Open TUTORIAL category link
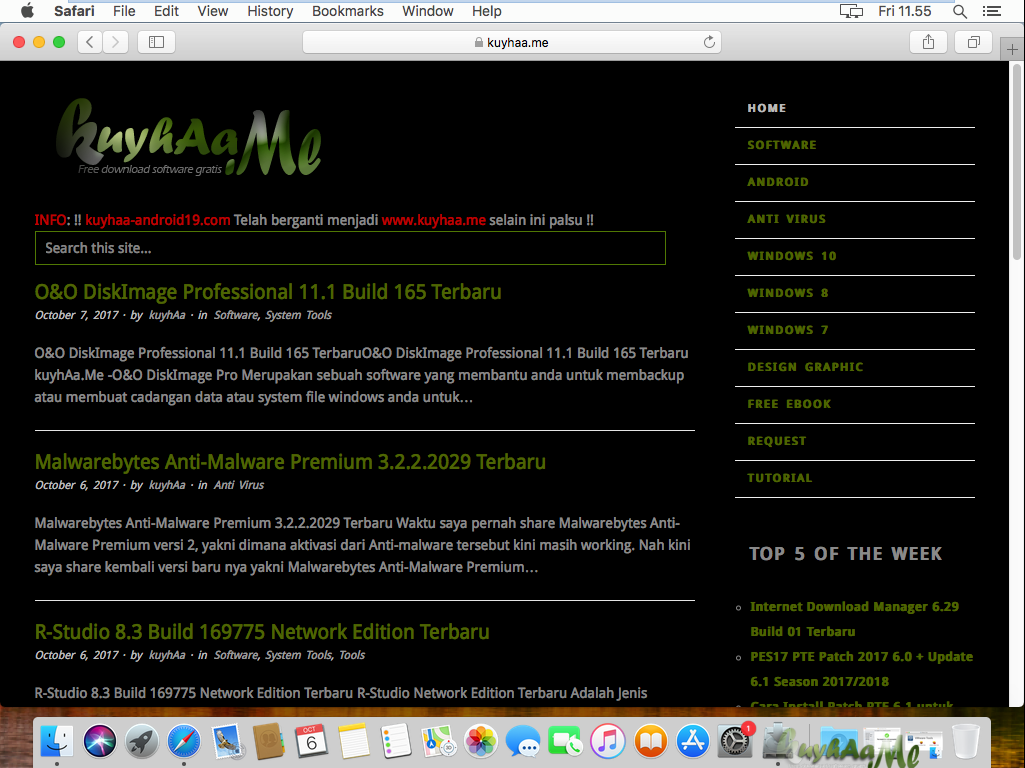The width and height of the screenshot is (1025, 768). tap(780, 478)
